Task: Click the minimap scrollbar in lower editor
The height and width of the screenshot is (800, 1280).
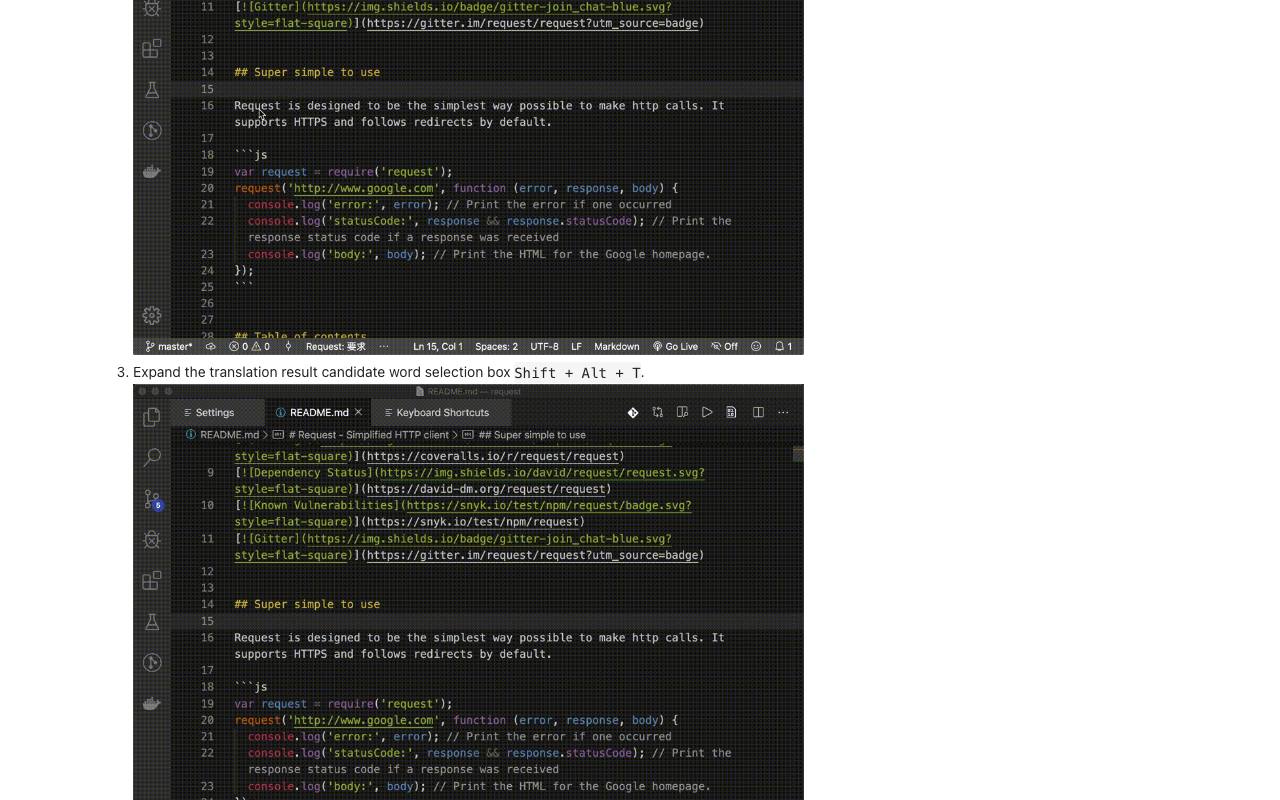Action: point(798,454)
